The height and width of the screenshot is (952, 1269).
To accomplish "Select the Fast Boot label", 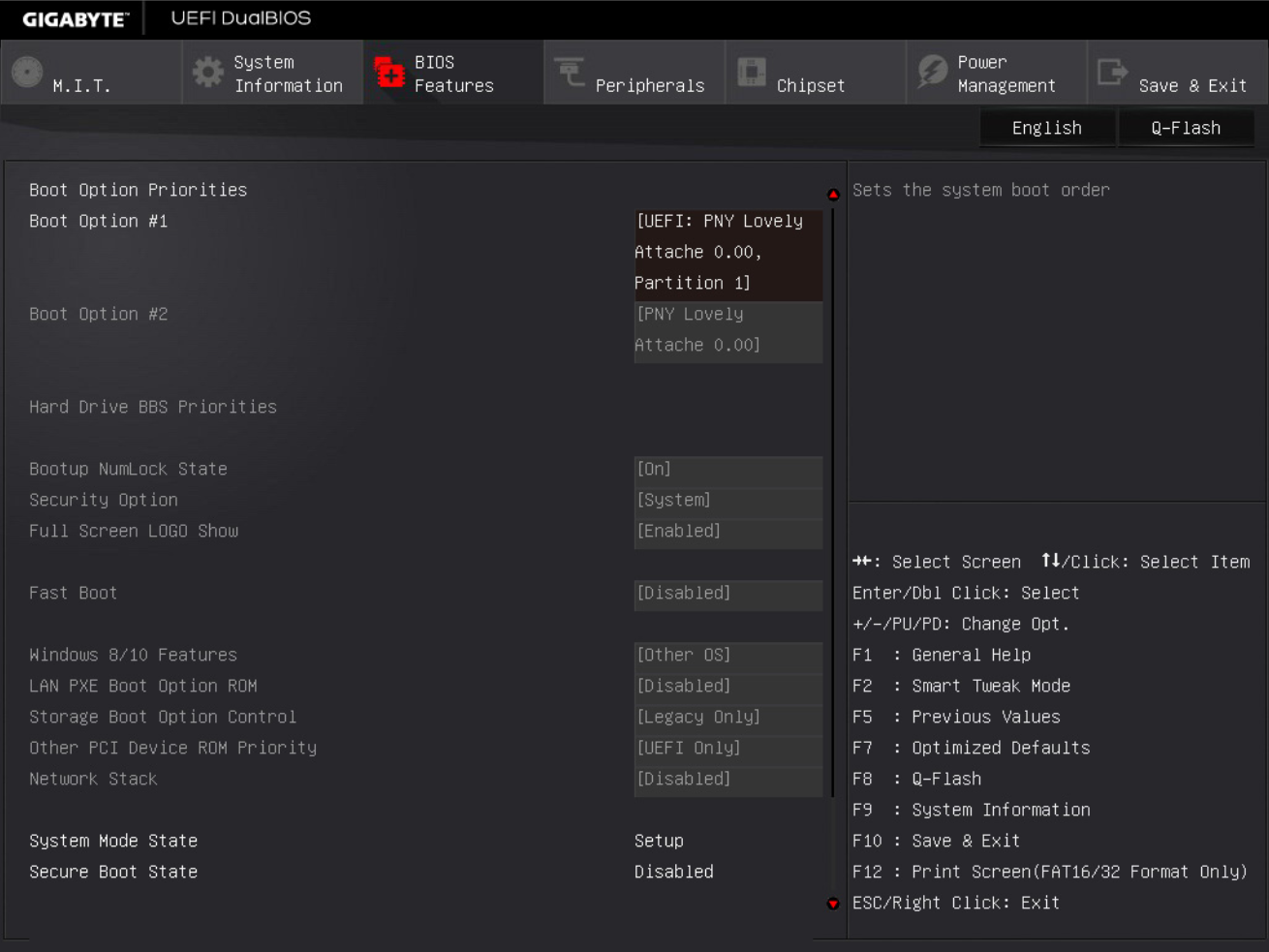I will pyautogui.click(x=73, y=593).
